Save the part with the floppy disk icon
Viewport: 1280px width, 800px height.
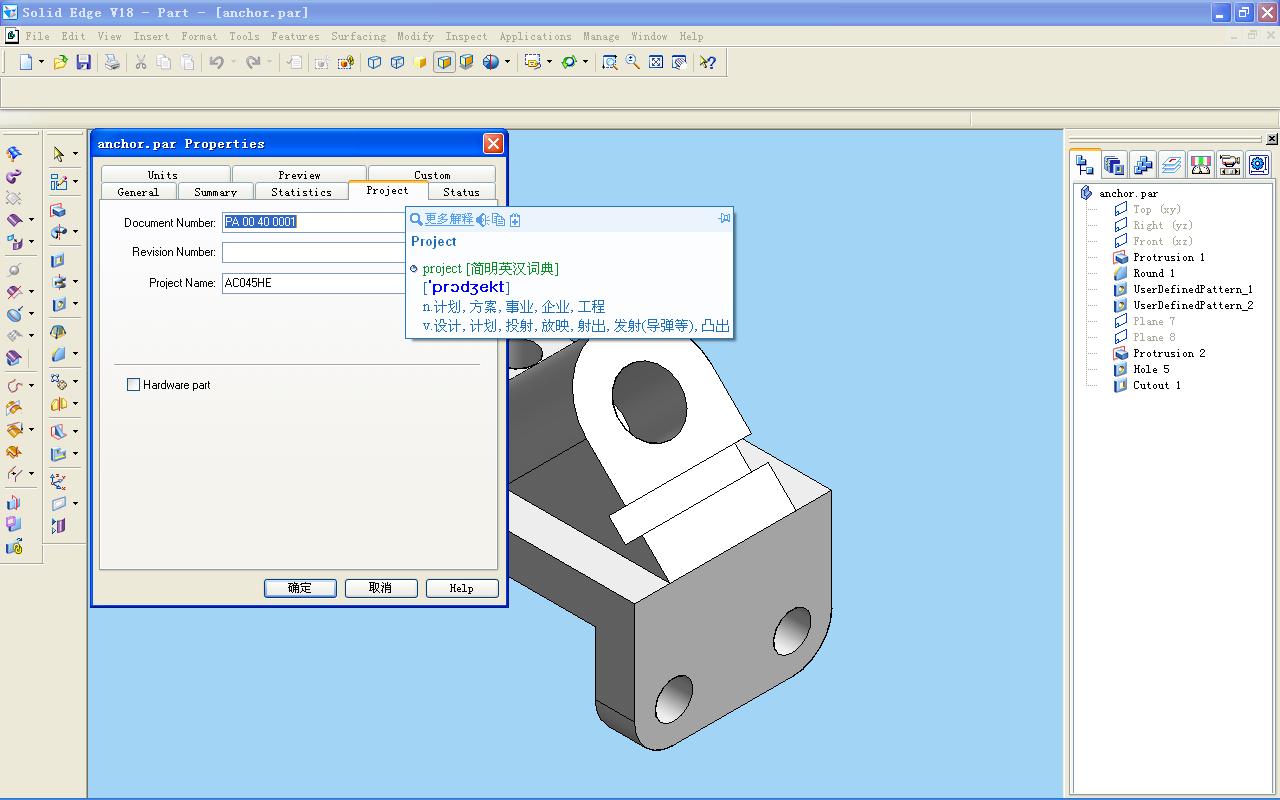click(x=84, y=62)
